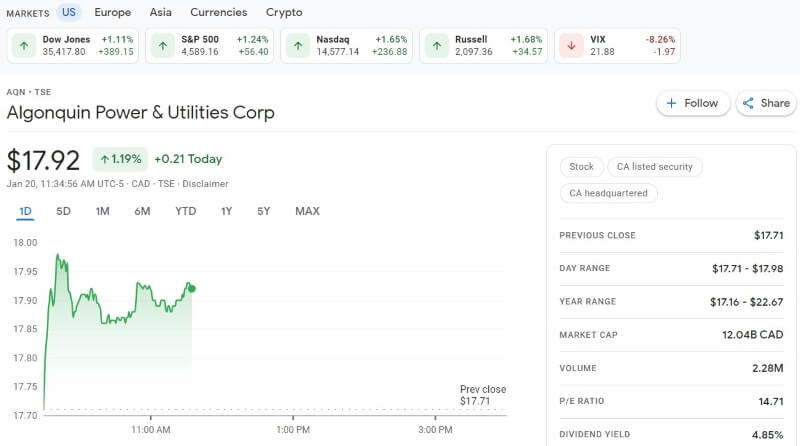Click the red down arrow icon for VIX
Viewport: 800px width, 446px height.
point(571,46)
